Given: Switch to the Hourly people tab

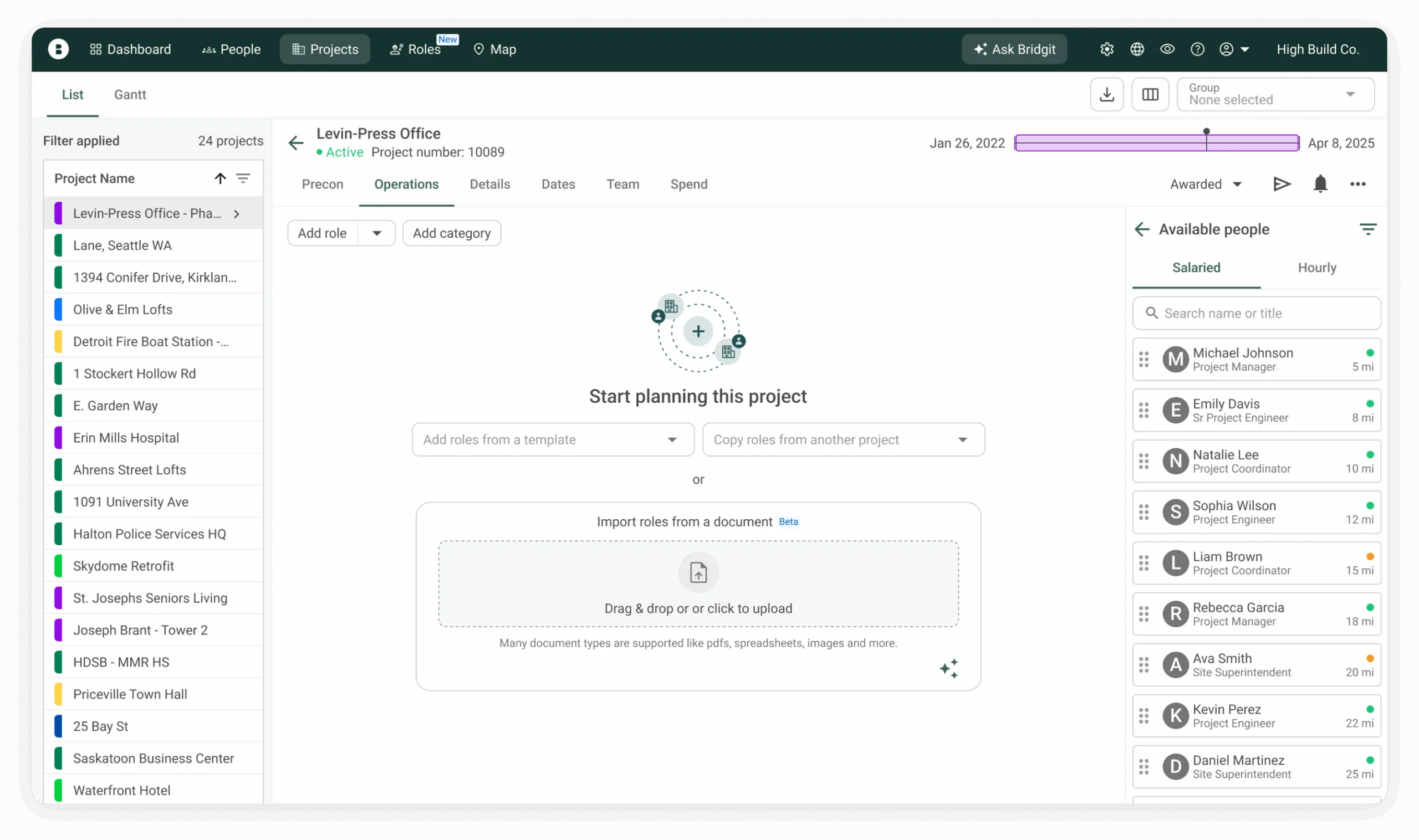Looking at the screenshot, I should coord(1316,268).
